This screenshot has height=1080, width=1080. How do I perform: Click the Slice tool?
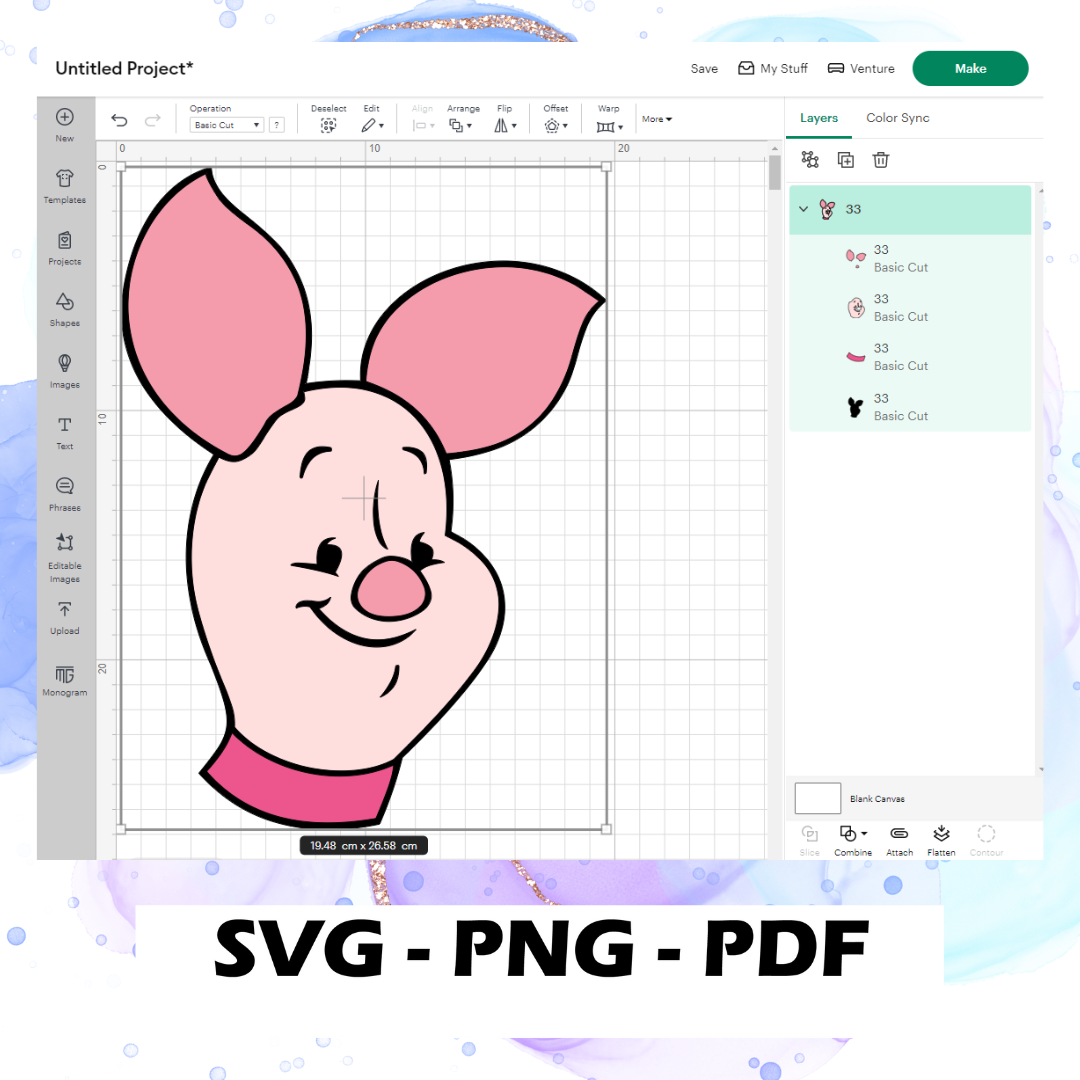coord(809,840)
